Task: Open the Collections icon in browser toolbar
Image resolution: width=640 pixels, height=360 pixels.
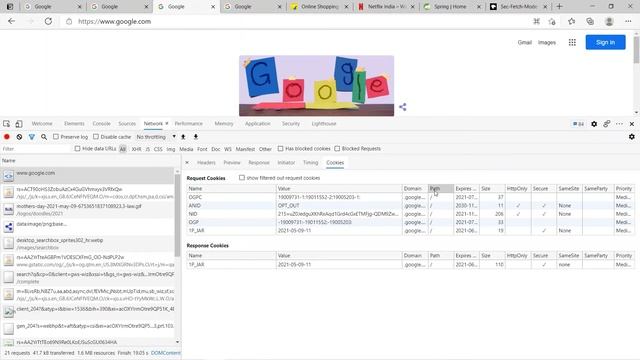Action: tap(590, 22)
